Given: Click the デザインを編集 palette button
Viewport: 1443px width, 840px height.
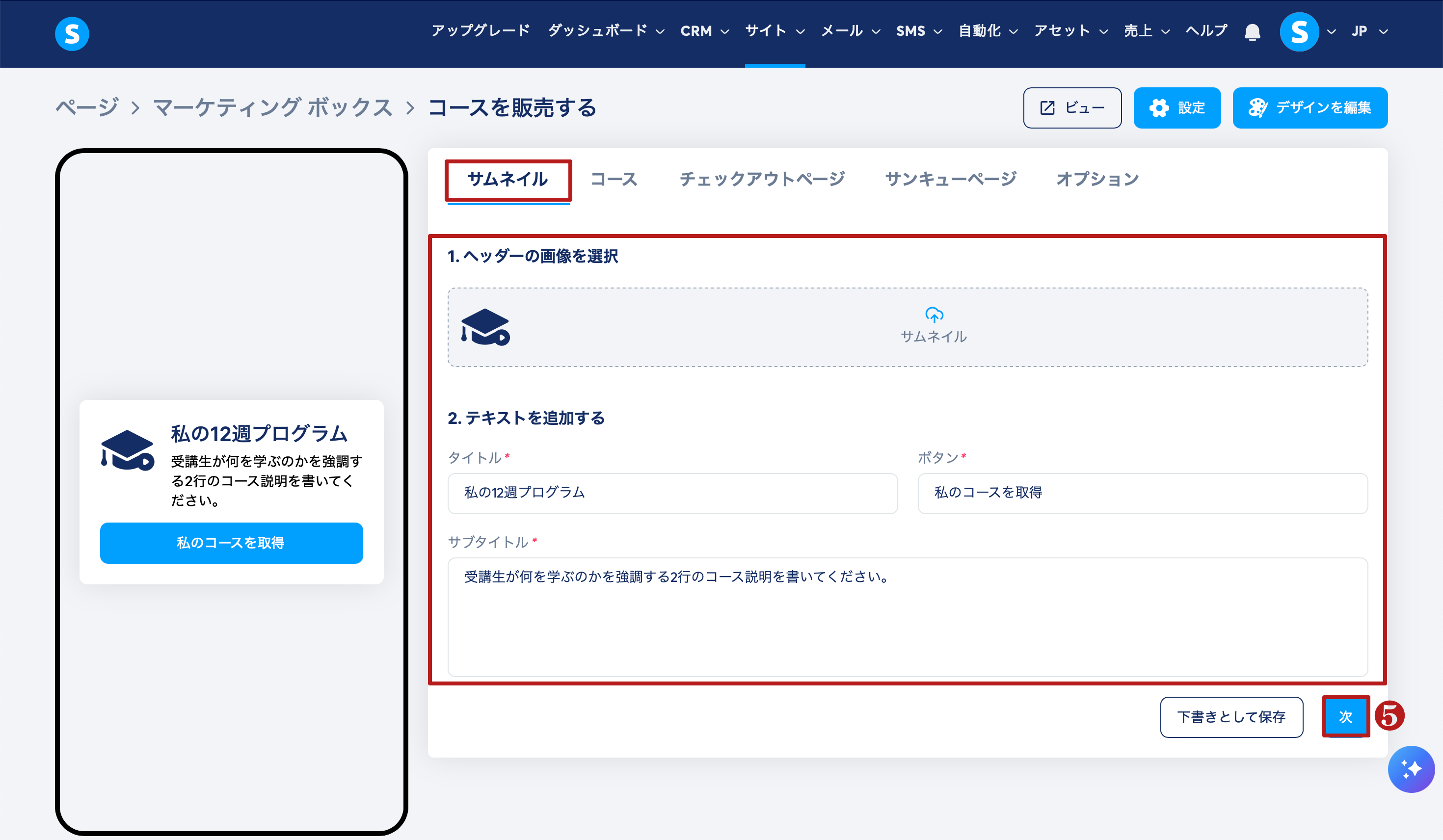Looking at the screenshot, I should (x=1309, y=107).
